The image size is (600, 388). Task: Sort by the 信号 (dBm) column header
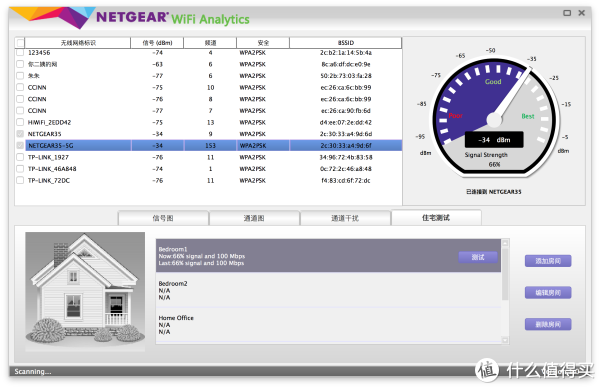pyautogui.click(x=157, y=43)
